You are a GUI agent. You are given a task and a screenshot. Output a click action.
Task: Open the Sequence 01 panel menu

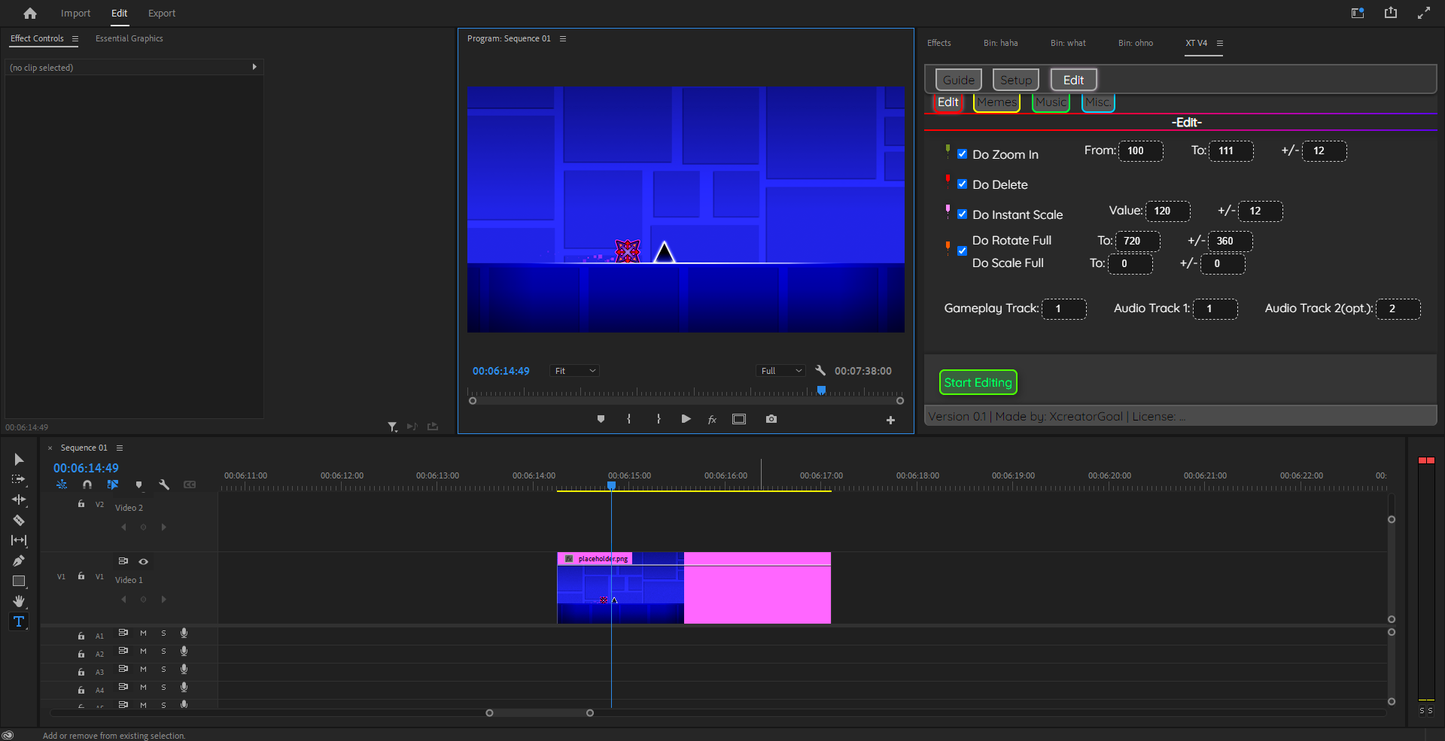119,447
